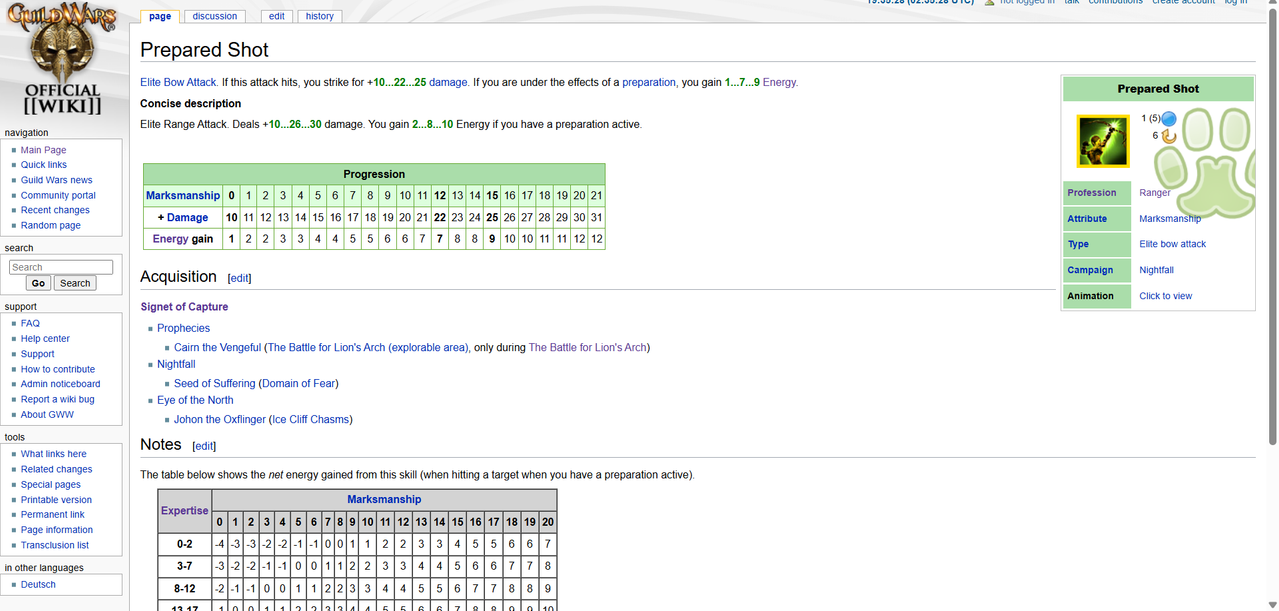
Task: Open What links here tool
Action: [x=54, y=454]
